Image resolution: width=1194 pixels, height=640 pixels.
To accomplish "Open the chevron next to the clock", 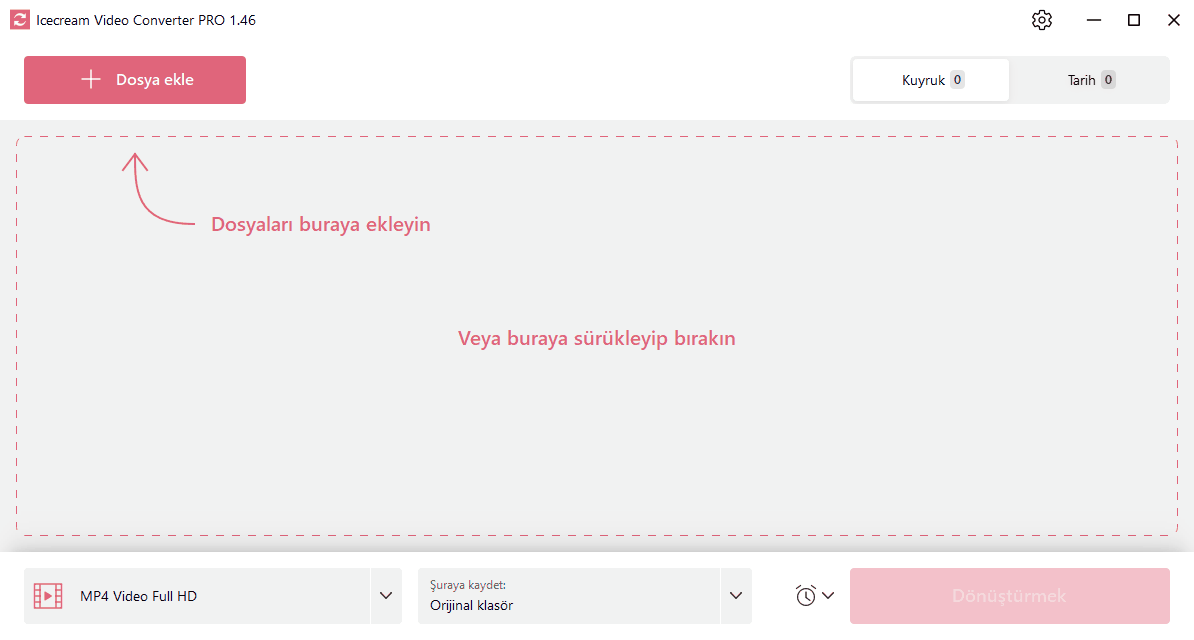I will click(x=828, y=596).
